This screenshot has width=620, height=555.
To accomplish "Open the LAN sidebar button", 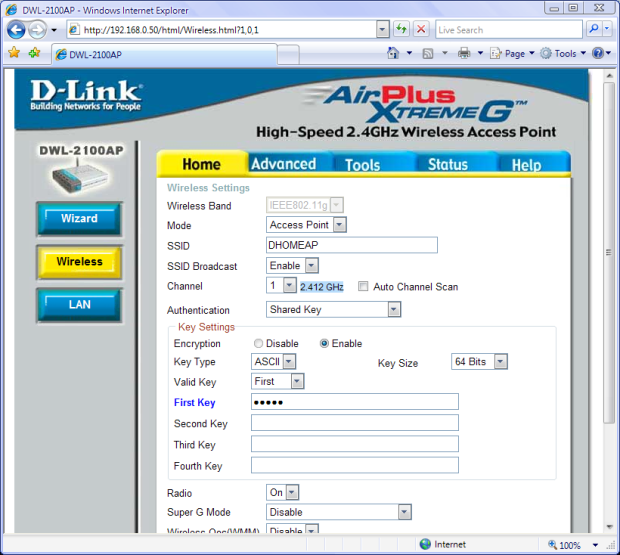I will (79, 305).
